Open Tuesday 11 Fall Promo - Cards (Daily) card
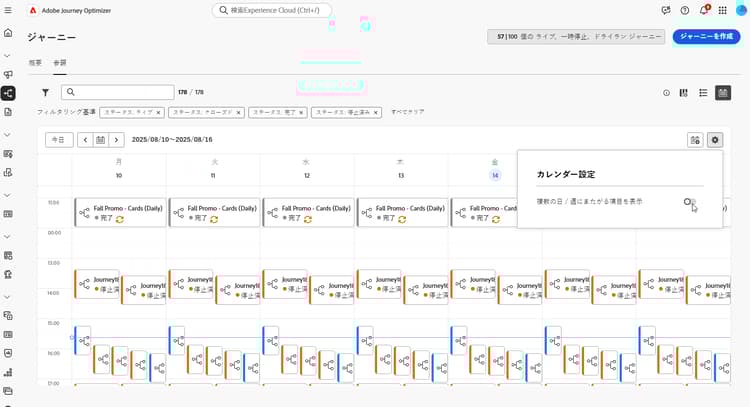 [214, 212]
